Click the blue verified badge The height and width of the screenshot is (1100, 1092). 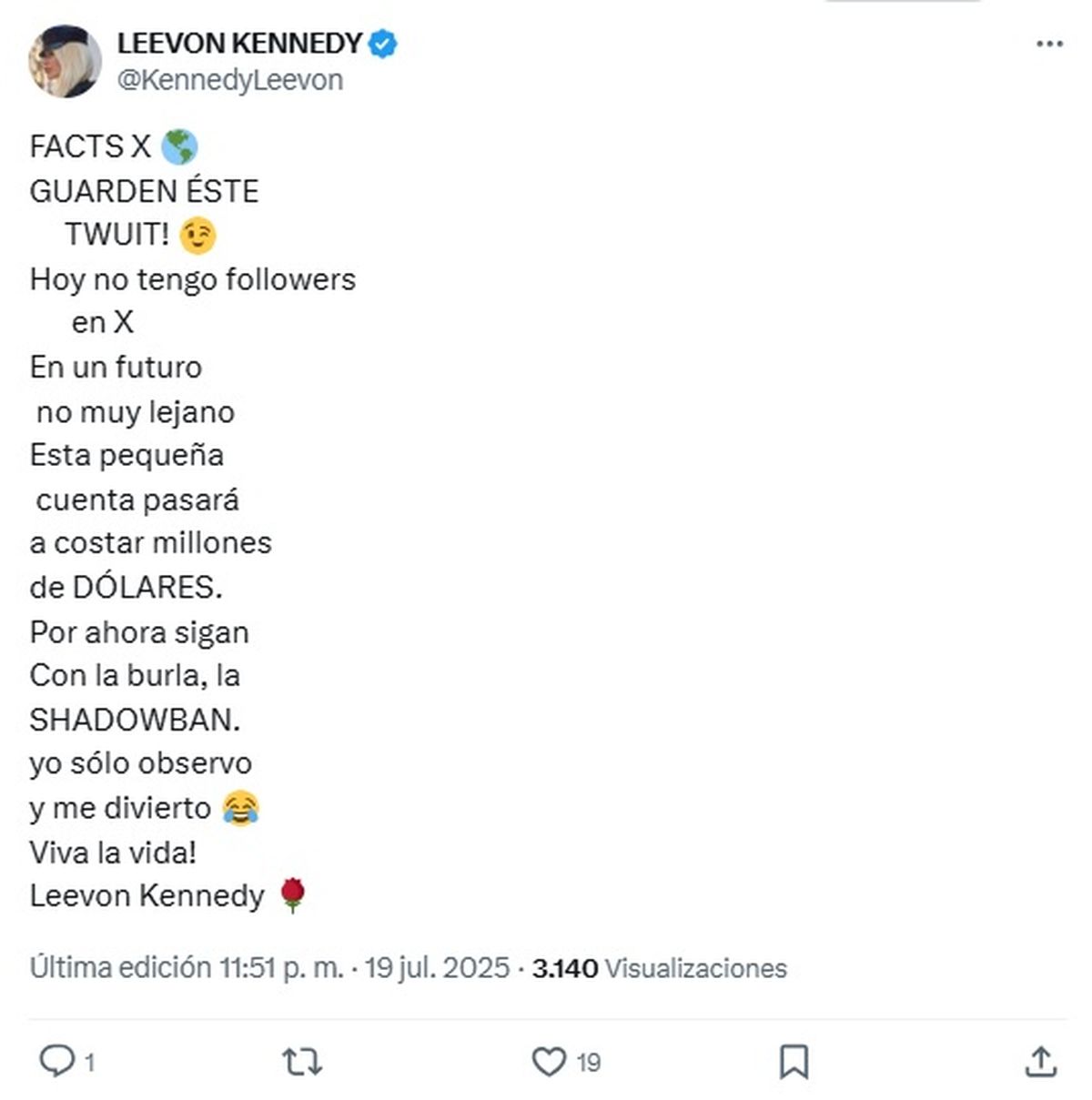pos(383,44)
